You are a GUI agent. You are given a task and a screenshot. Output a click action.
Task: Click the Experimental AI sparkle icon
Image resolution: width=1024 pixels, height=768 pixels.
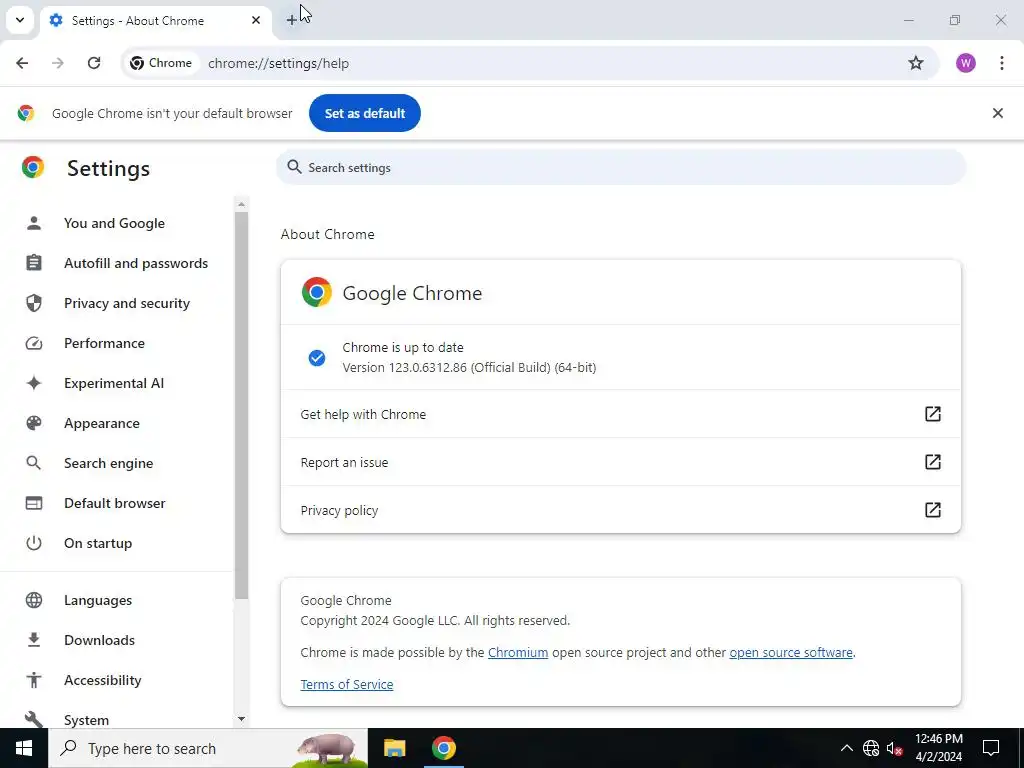click(34, 383)
